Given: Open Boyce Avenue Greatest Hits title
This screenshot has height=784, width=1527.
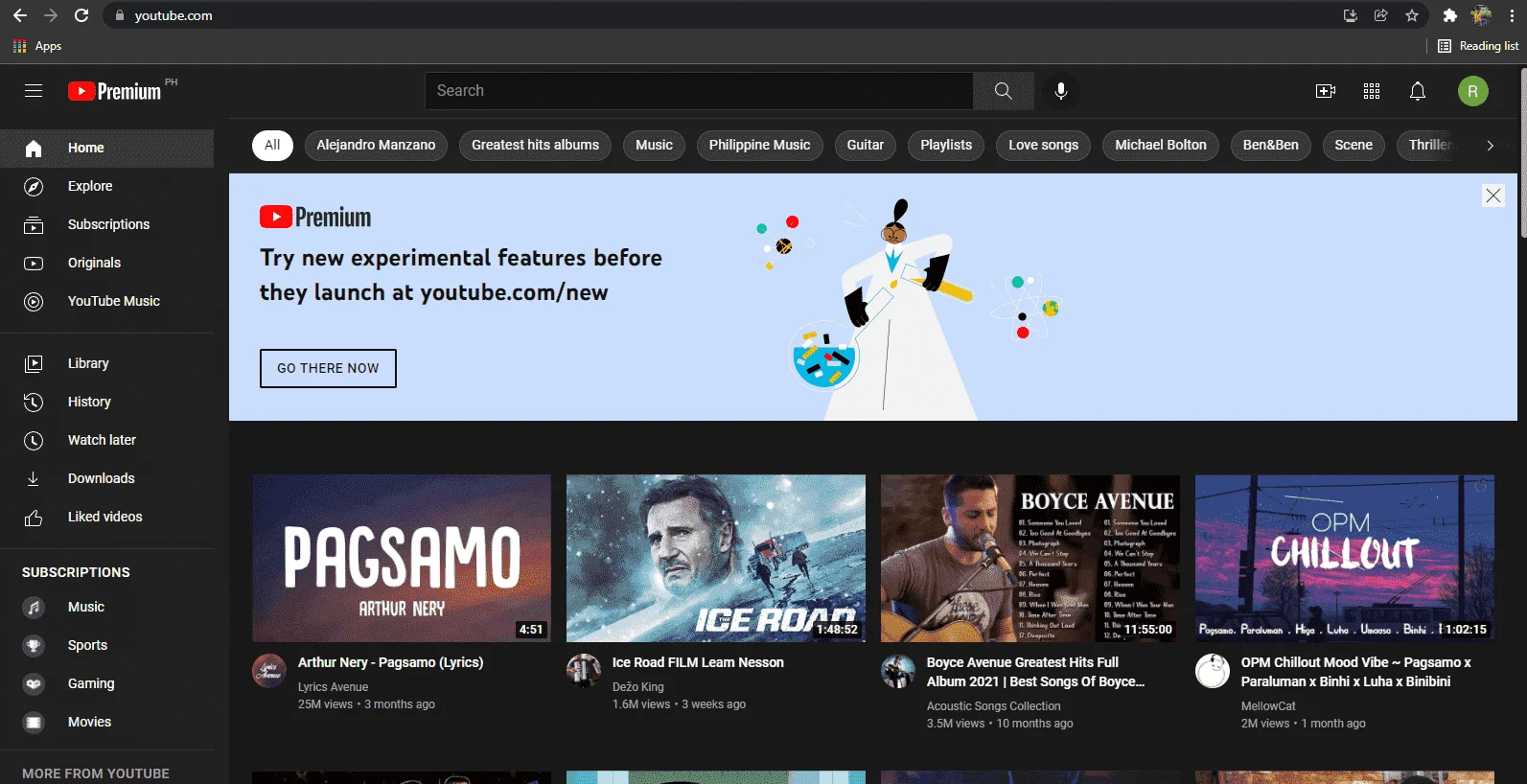Looking at the screenshot, I should coord(1035,672).
